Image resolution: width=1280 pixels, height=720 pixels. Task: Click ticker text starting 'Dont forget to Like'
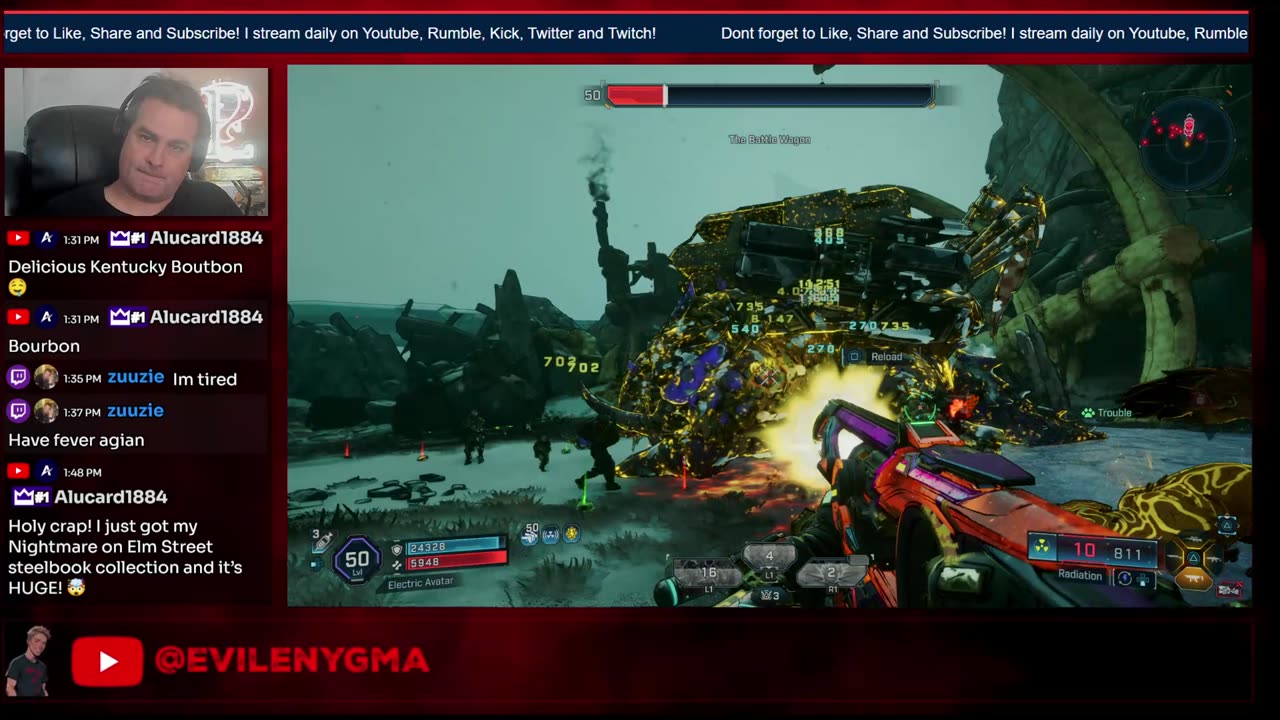[x=984, y=33]
